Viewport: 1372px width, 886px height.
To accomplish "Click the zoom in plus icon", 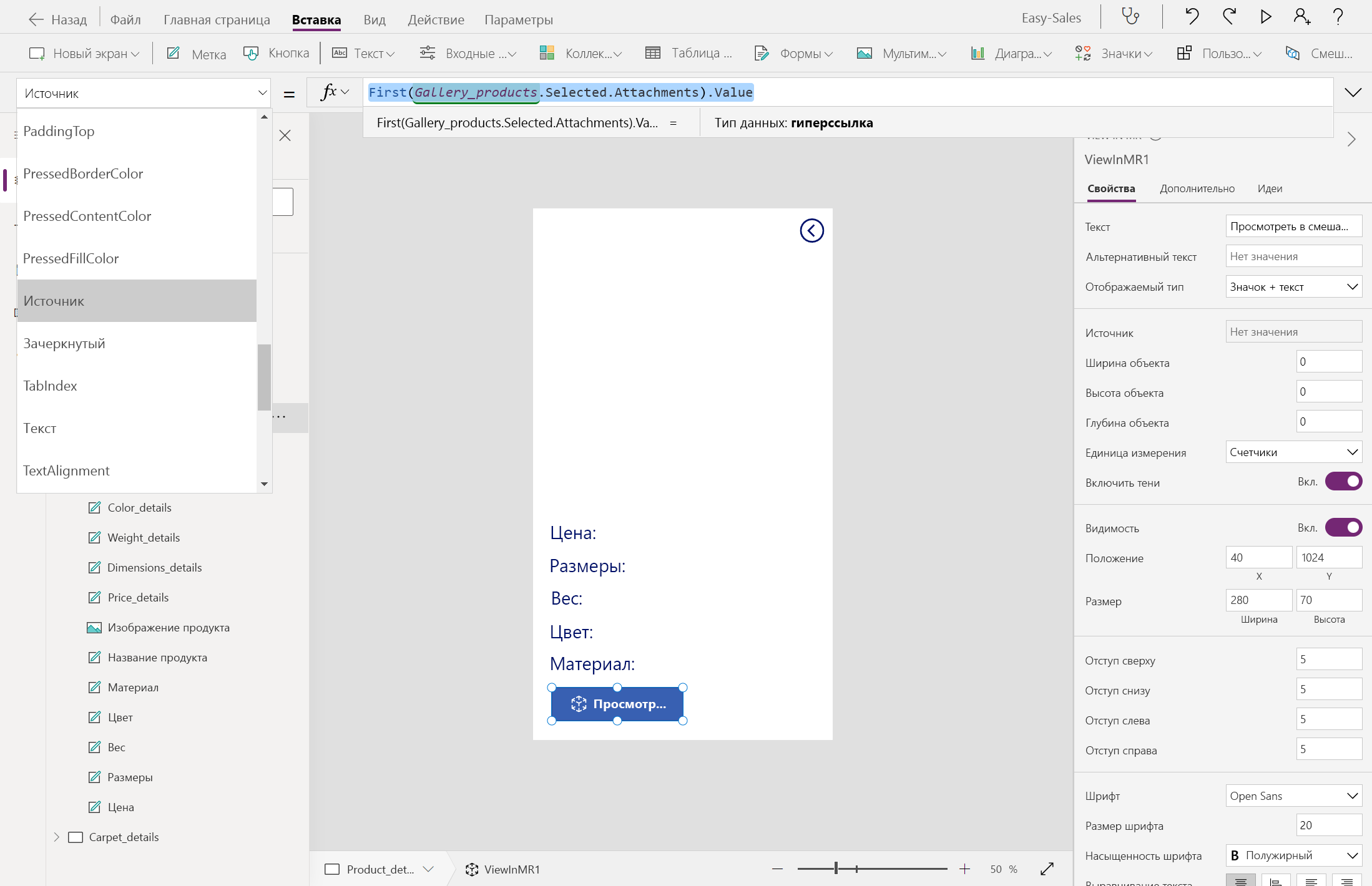I will [964, 869].
